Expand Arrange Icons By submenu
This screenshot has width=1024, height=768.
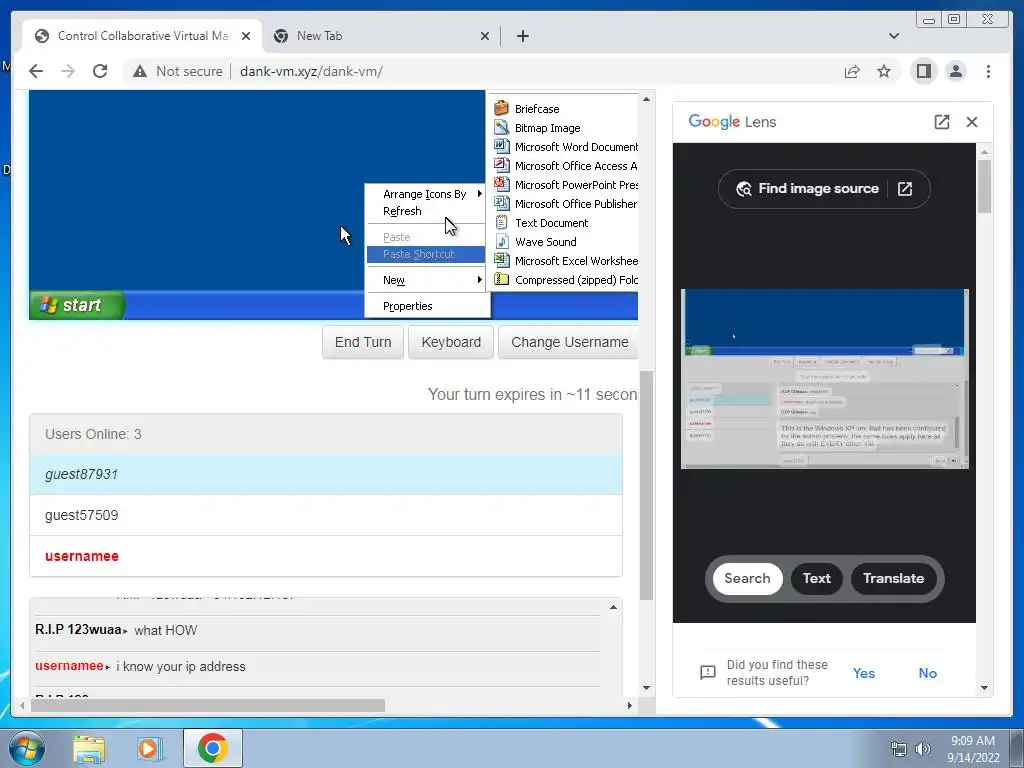[426, 194]
